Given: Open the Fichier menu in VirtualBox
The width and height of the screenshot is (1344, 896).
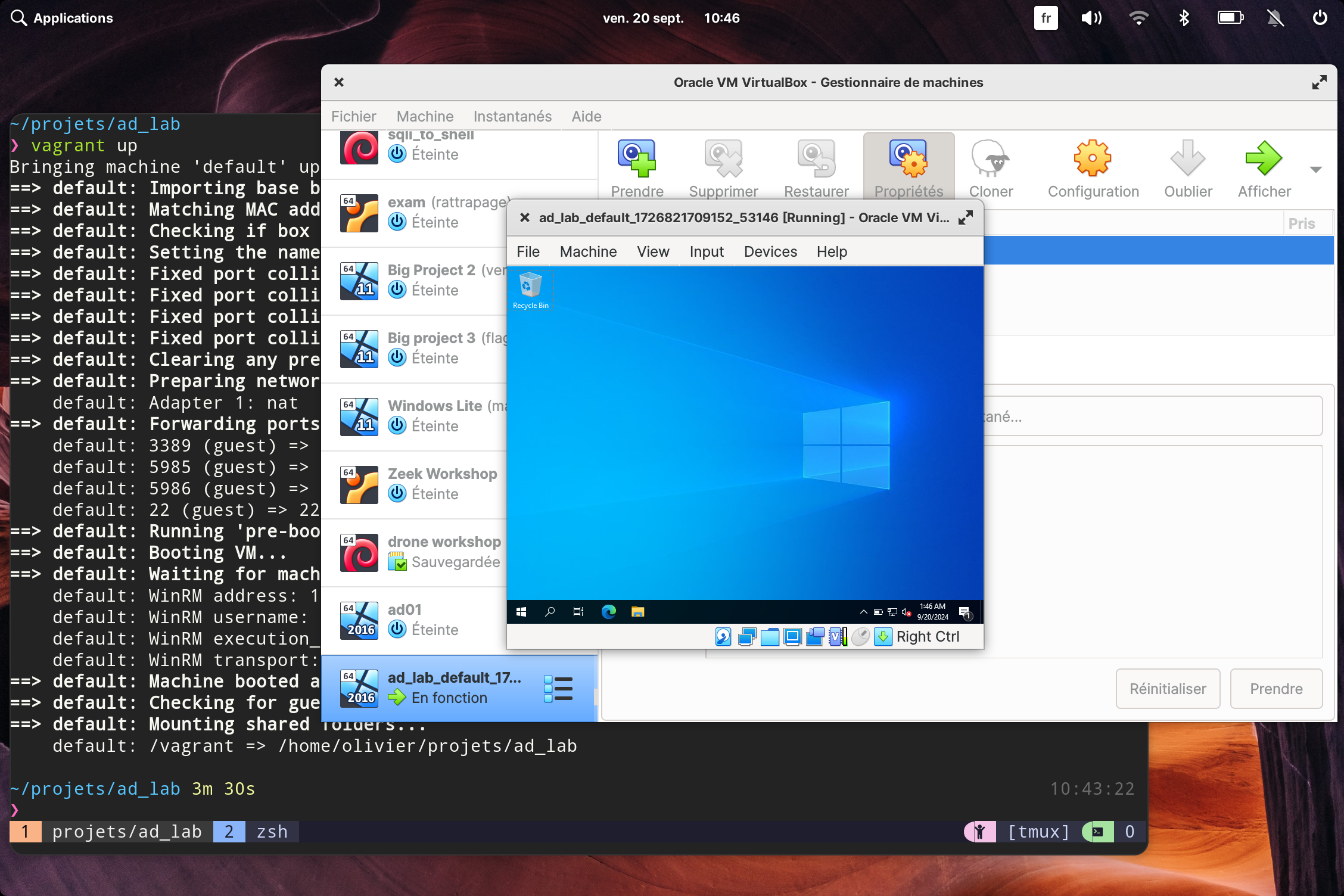Looking at the screenshot, I should [x=354, y=116].
